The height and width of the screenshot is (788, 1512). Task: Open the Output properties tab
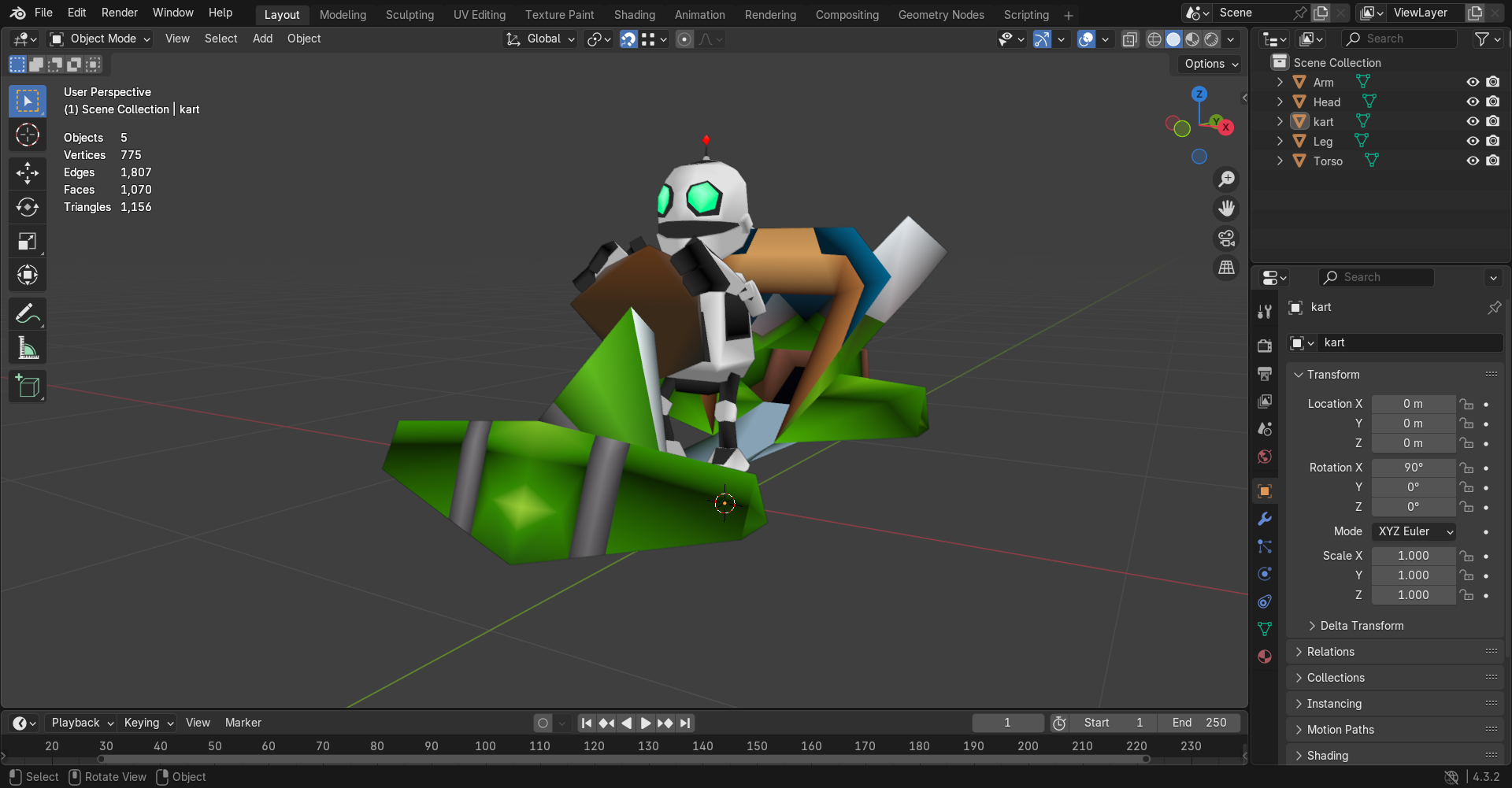coord(1265,374)
